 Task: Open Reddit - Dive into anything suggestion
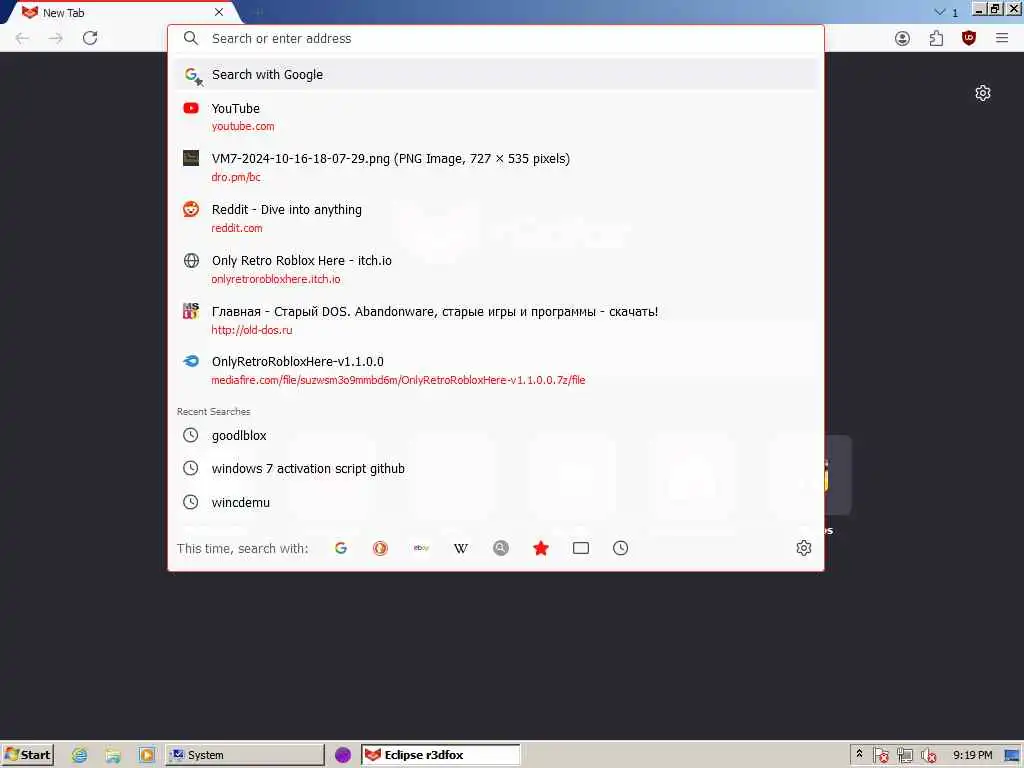[496, 218]
